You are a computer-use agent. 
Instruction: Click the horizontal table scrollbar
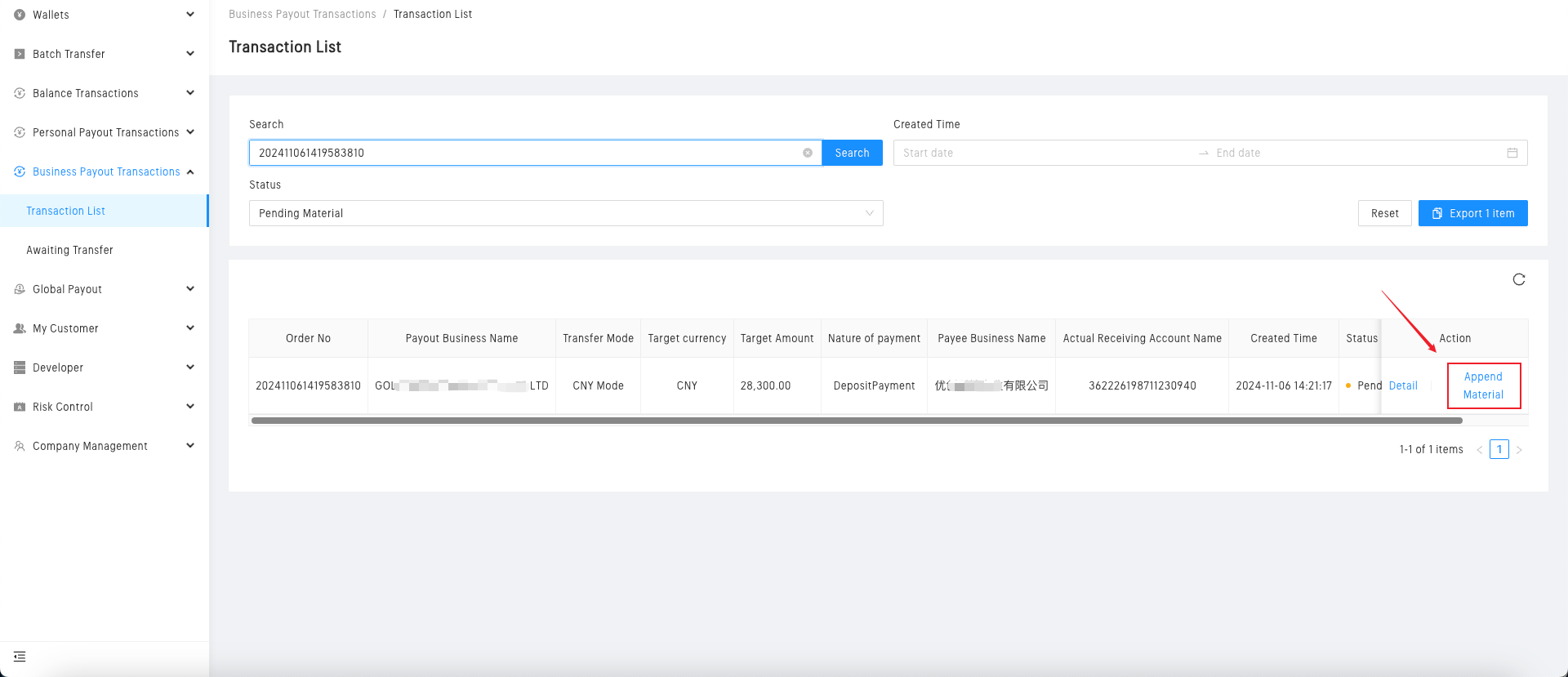[x=857, y=421]
